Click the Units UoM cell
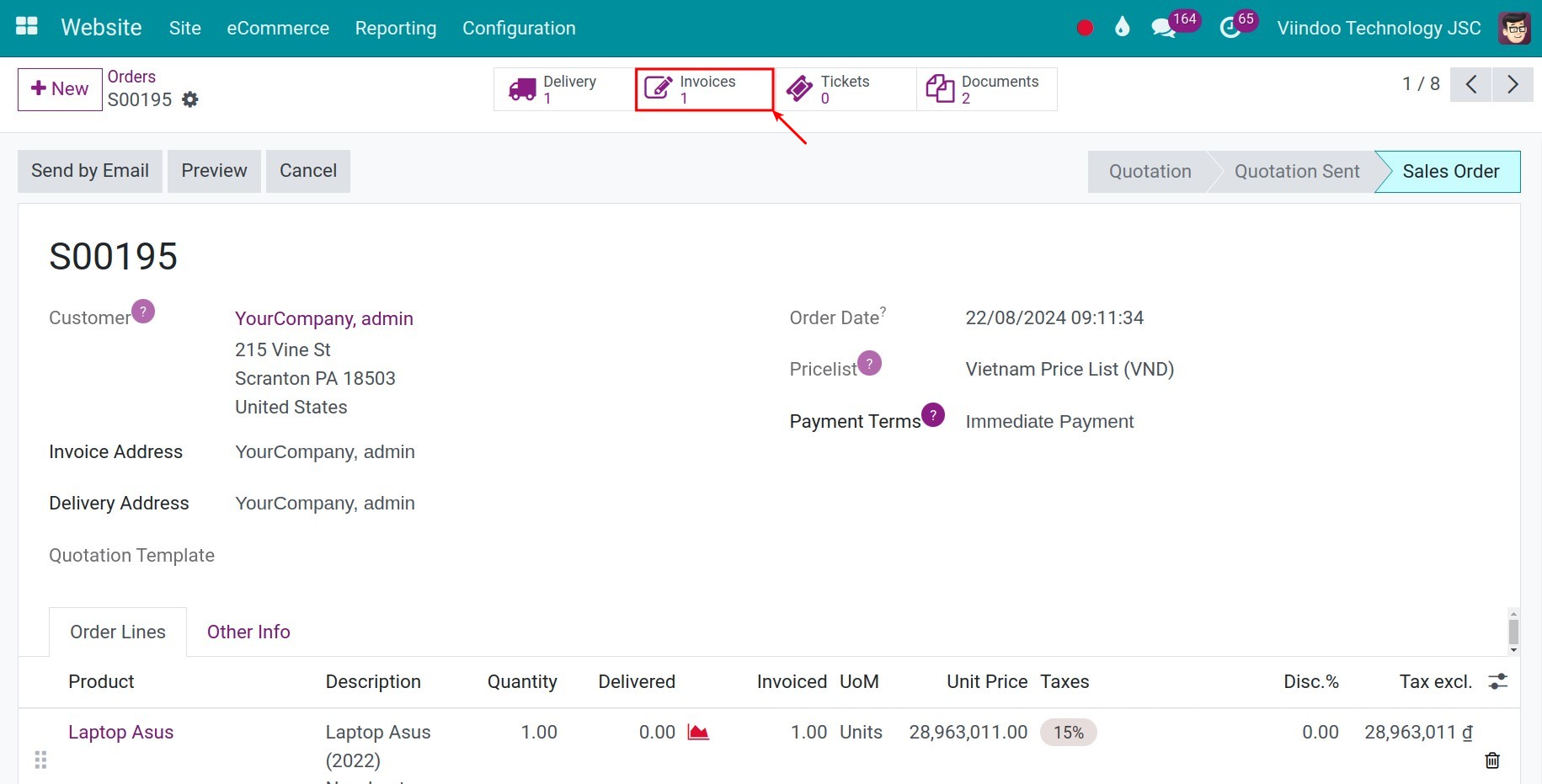 861,732
